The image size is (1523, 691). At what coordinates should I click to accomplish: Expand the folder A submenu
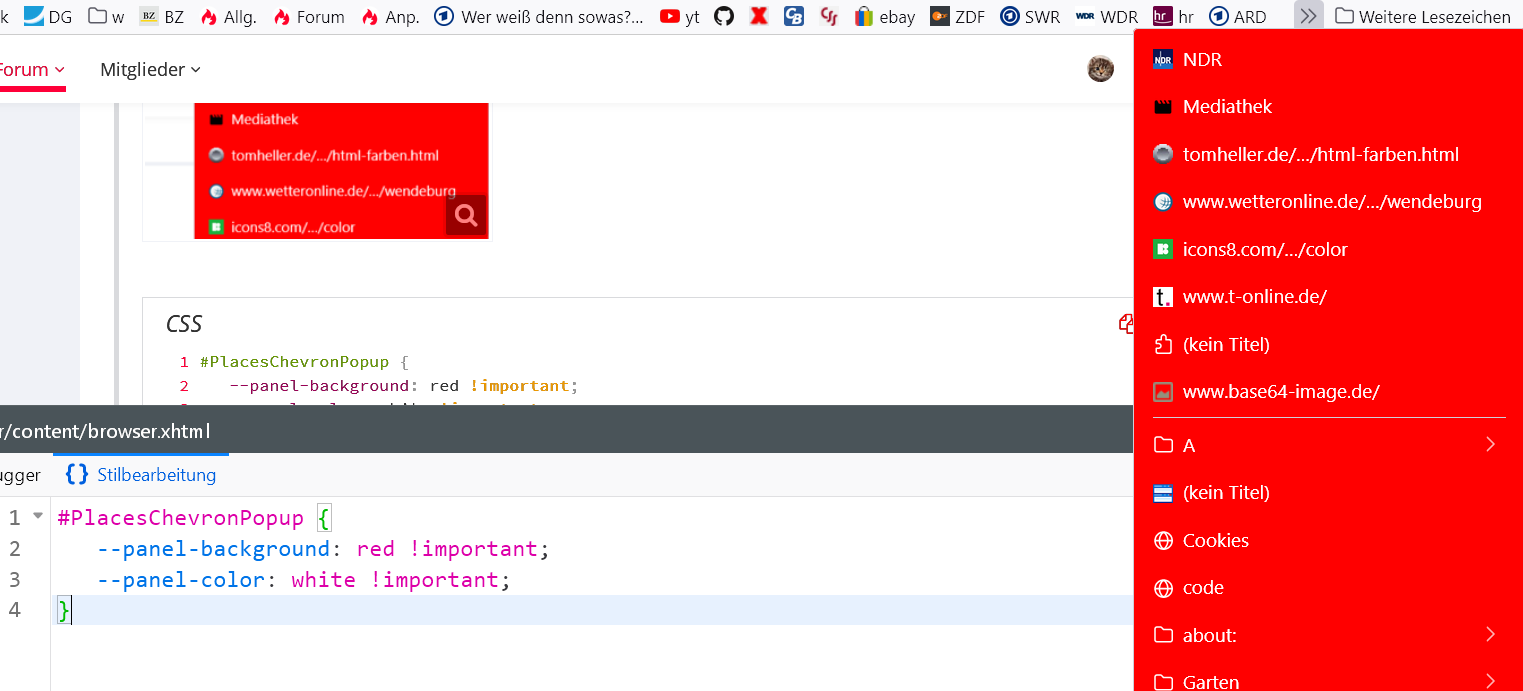(x=1328, y=445)
